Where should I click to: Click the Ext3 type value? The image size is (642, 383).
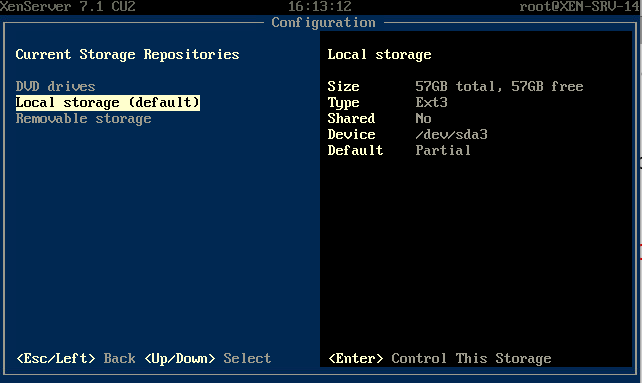pyautogui.click(x=431, y=102)
